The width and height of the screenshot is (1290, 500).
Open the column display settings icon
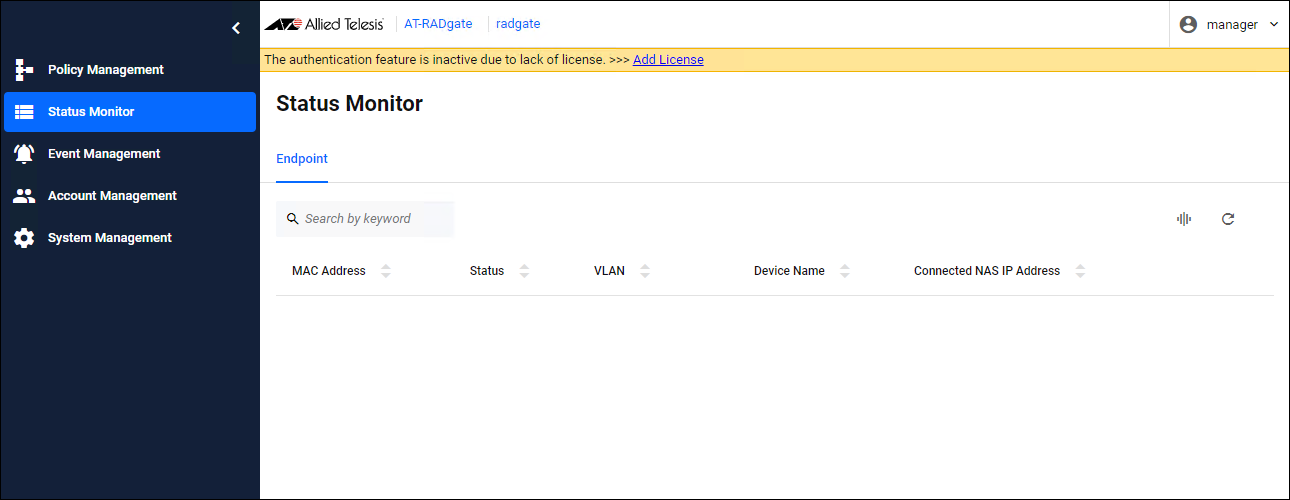(x=1184, y=219)
